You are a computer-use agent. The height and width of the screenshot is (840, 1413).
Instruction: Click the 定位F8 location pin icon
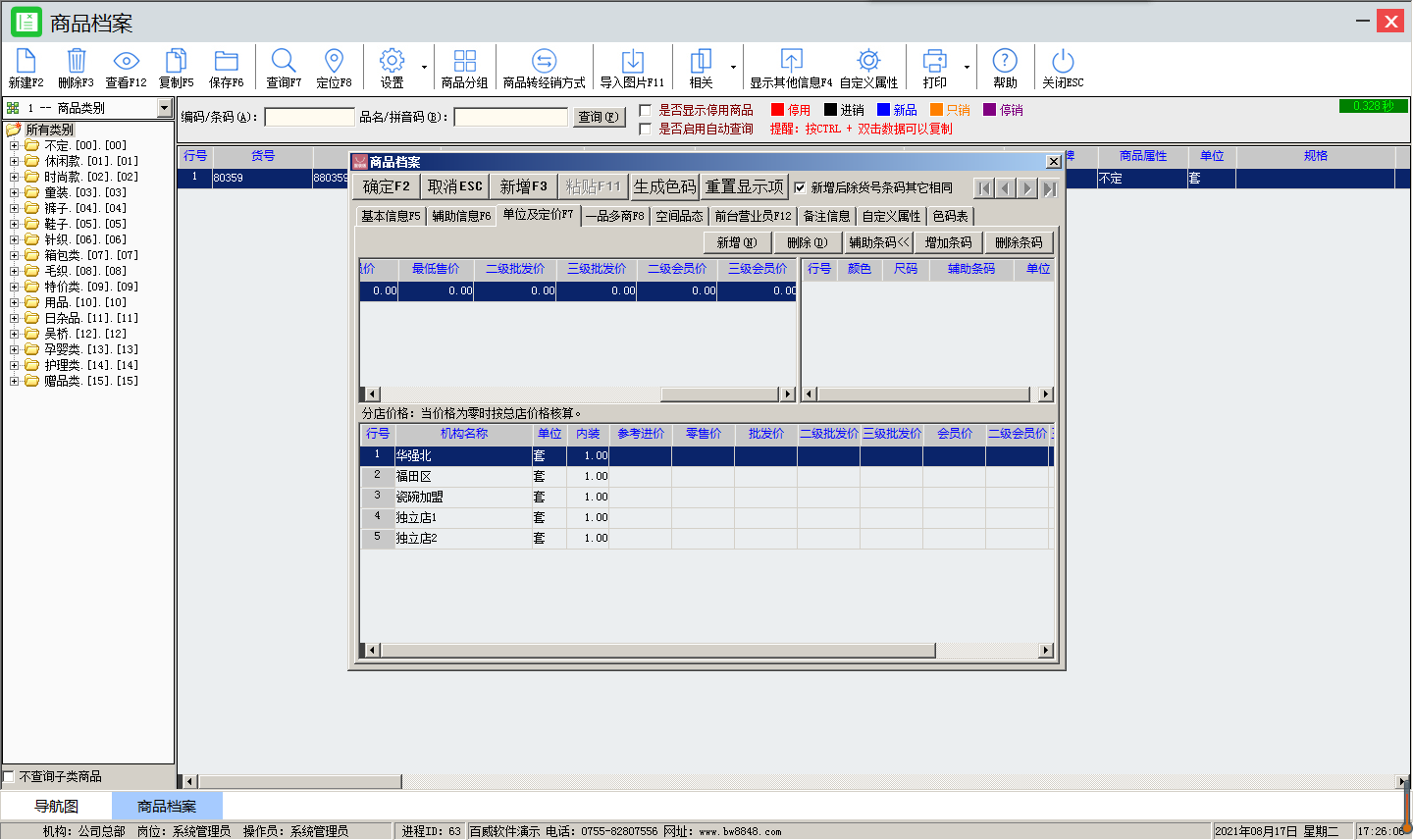[334, 62]
